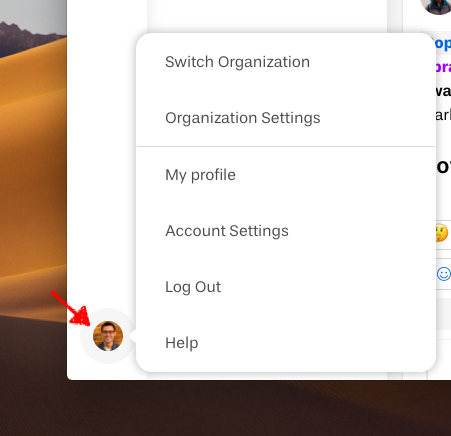
Task: Go to My profile
Action: click(200, 175)
